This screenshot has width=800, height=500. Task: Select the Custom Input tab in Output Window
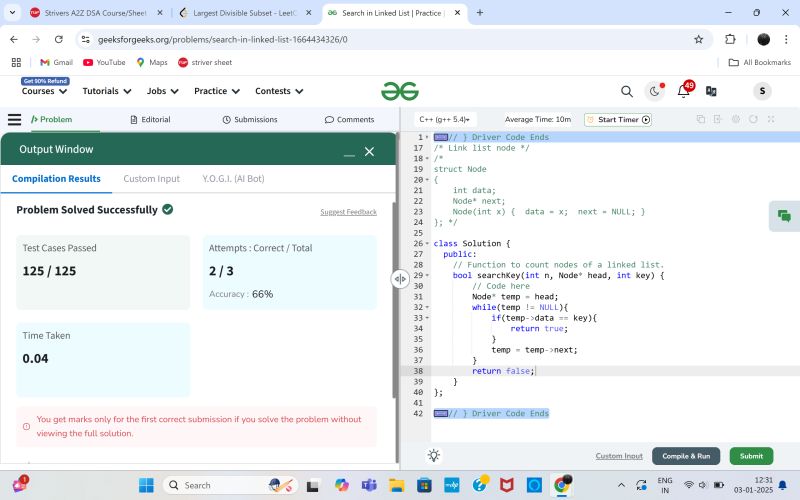click(151, 179)
